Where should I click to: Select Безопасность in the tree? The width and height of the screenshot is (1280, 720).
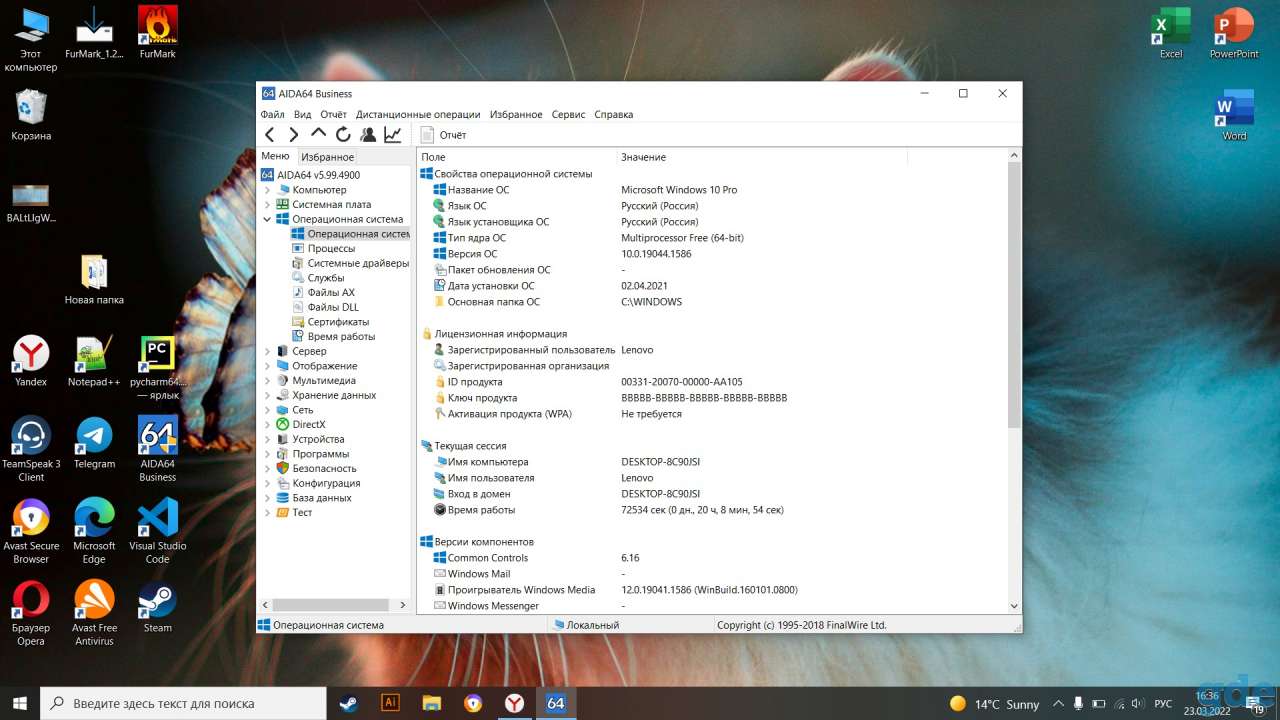pos(316,468)
